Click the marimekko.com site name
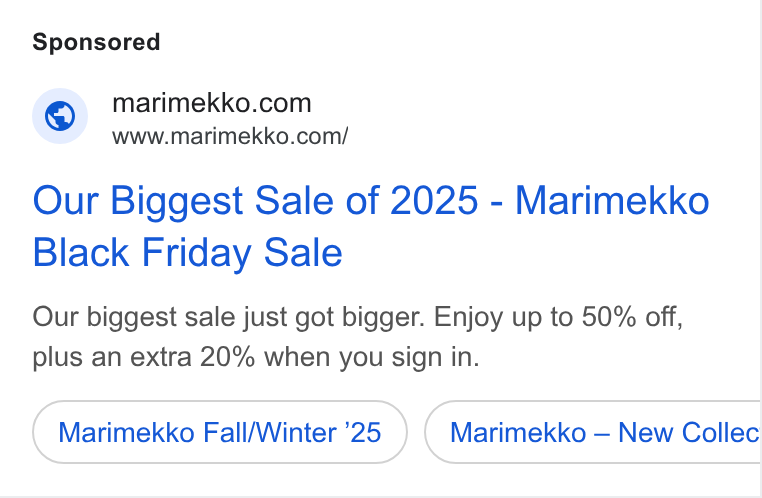 211,103
